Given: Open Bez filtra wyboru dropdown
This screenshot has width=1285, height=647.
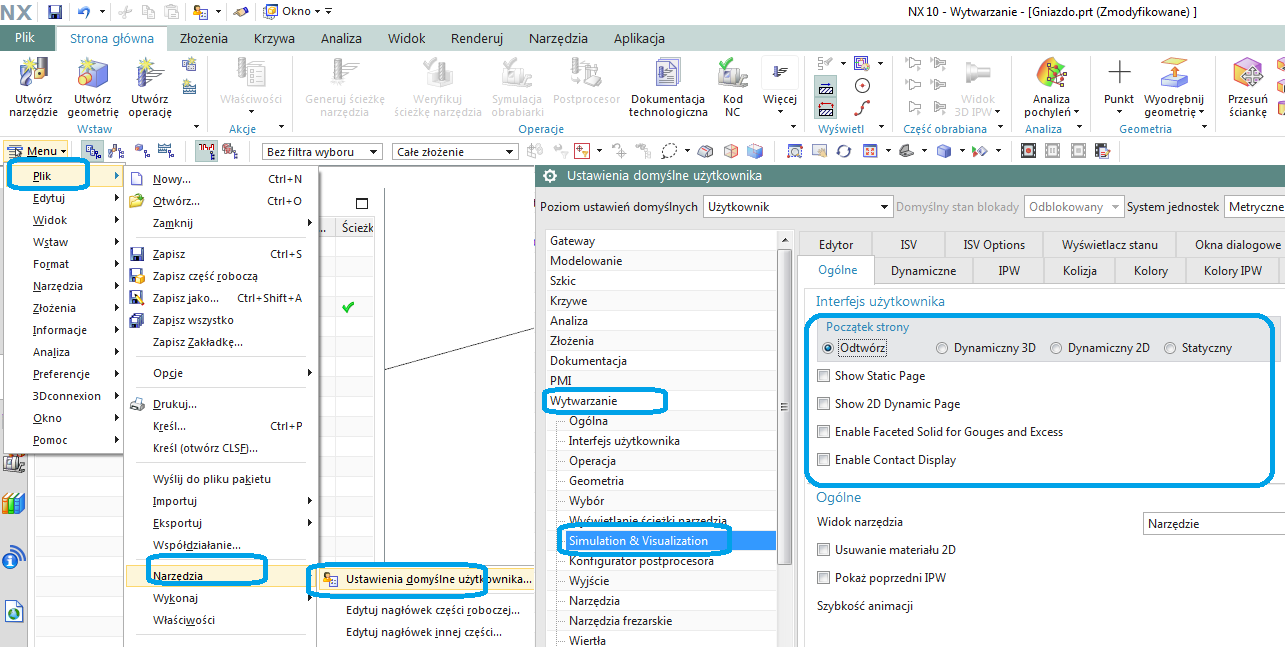Looking at the screenshot, I should pyautogui.click(x=322, y=152).
